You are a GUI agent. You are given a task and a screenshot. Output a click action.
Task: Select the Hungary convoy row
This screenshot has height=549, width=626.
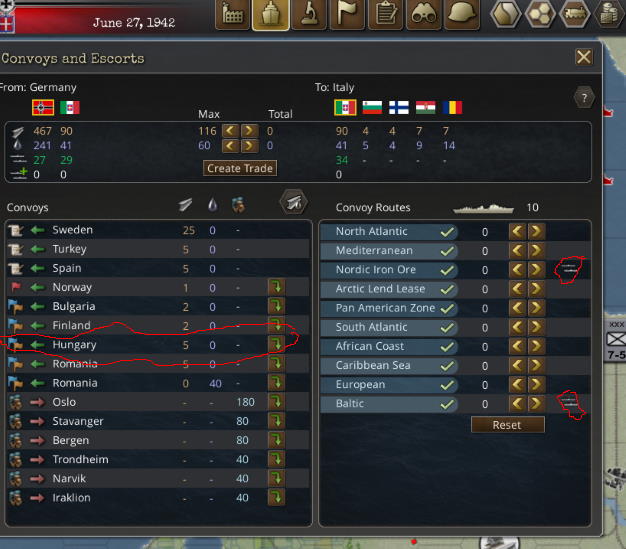(x=158, y=345)
